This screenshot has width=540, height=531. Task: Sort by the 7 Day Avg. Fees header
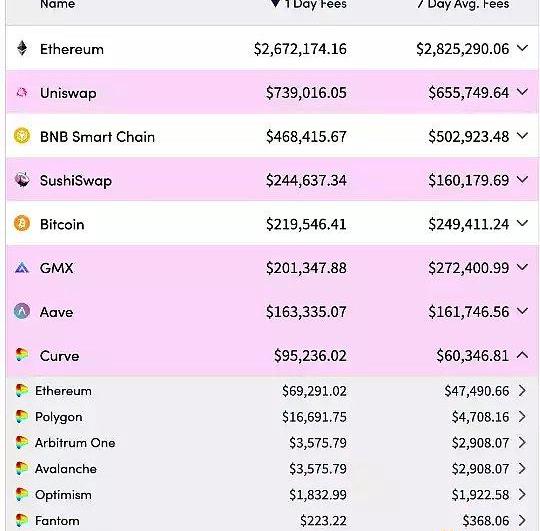[463, 4]
